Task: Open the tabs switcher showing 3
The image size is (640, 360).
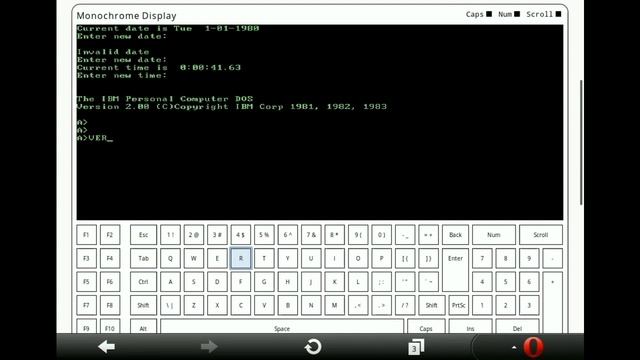Action: [416, 347]
